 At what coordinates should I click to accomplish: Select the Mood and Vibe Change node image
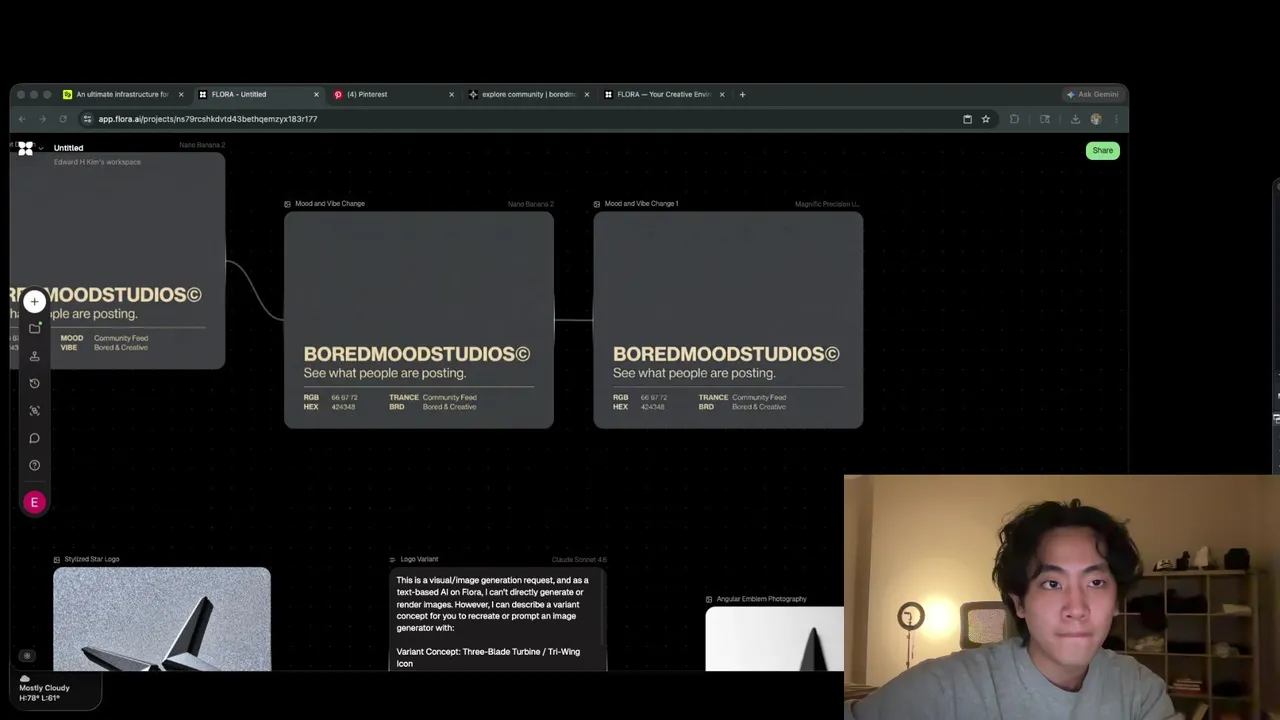pyautogui.click(x=419, y=320)
